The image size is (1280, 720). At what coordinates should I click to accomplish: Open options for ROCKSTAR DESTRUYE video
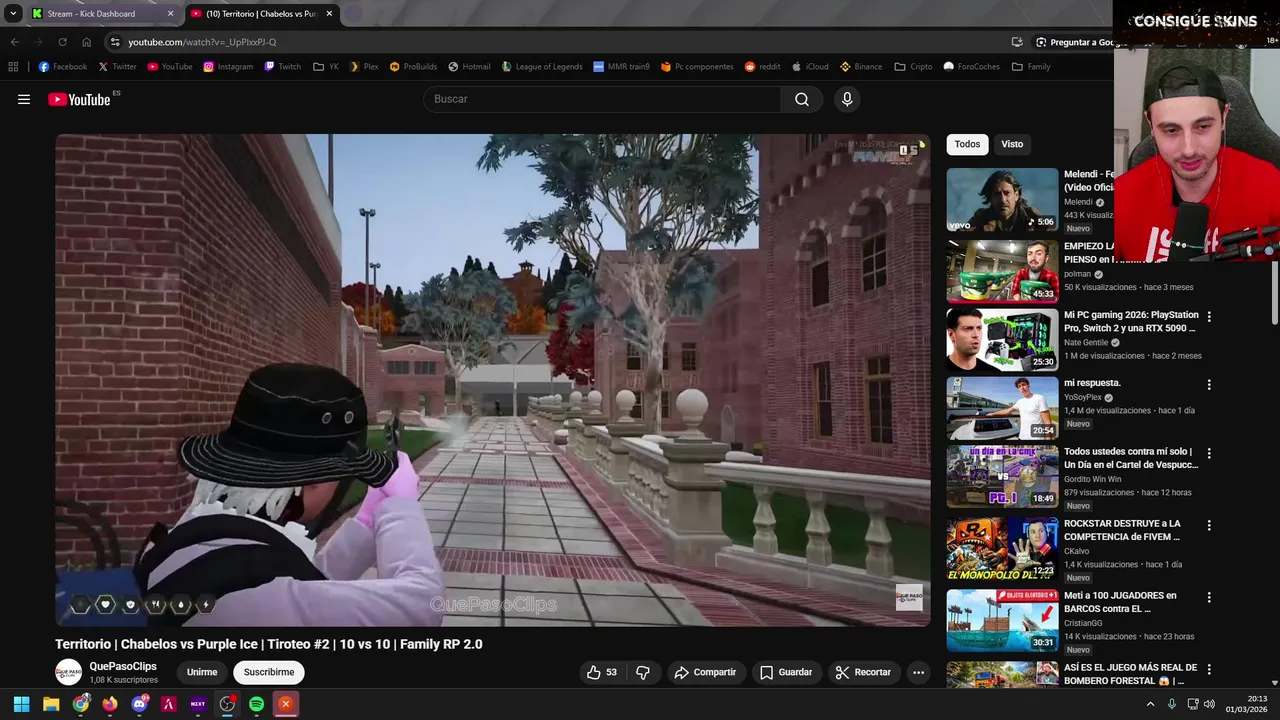(1209, 525)
